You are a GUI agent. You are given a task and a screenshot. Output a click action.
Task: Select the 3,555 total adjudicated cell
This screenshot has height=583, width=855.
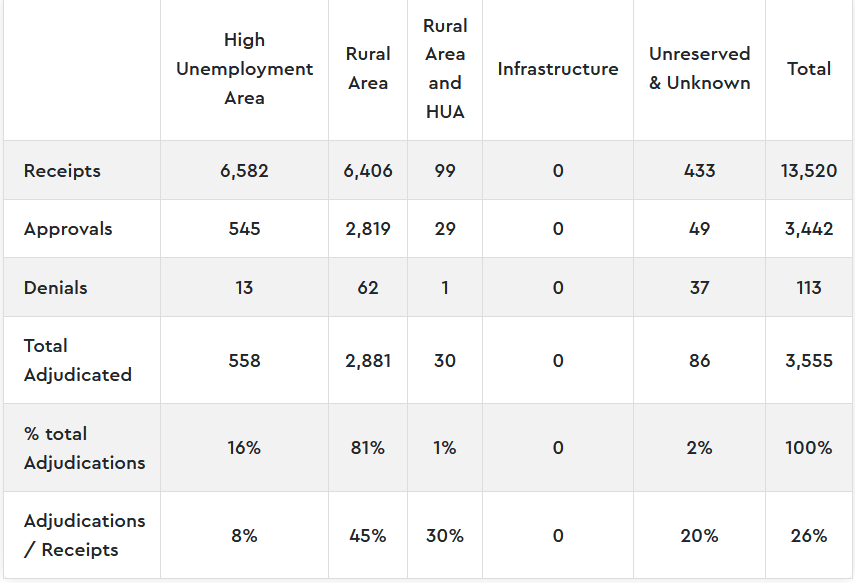point(809,361)
